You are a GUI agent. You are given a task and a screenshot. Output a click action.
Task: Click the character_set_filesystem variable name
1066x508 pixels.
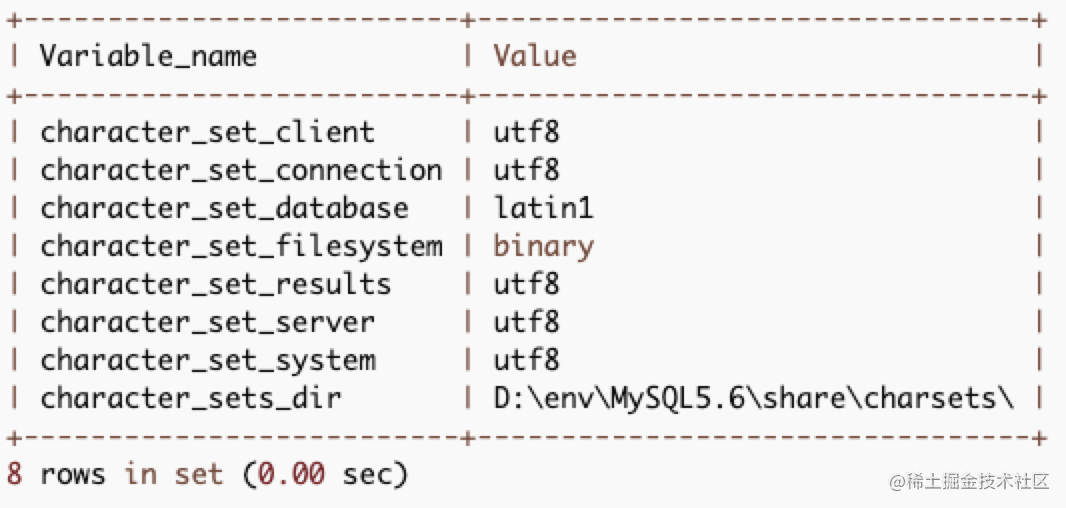point(241,246)
